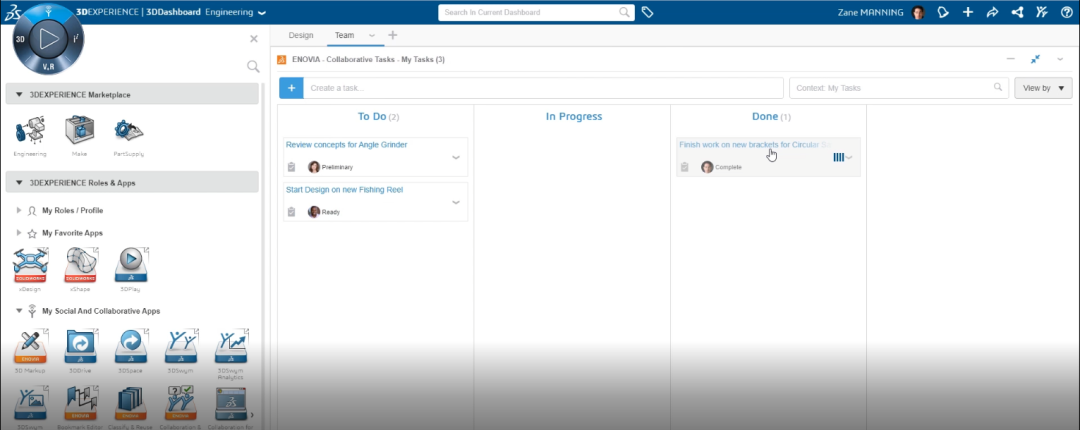Collapse My Social And Collaborative Apps
The width and height of the screenshot is (1080, 430).
(x=19, y=311)
